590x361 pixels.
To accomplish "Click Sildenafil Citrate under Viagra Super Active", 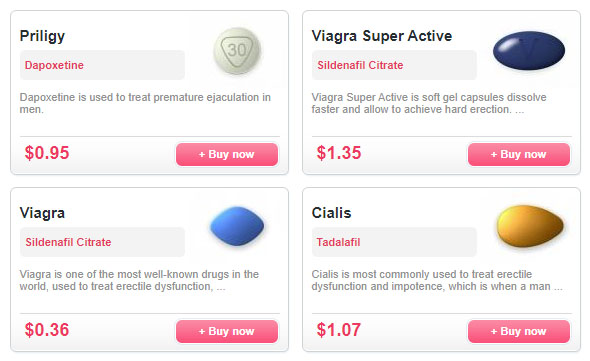I will (360, 65).
